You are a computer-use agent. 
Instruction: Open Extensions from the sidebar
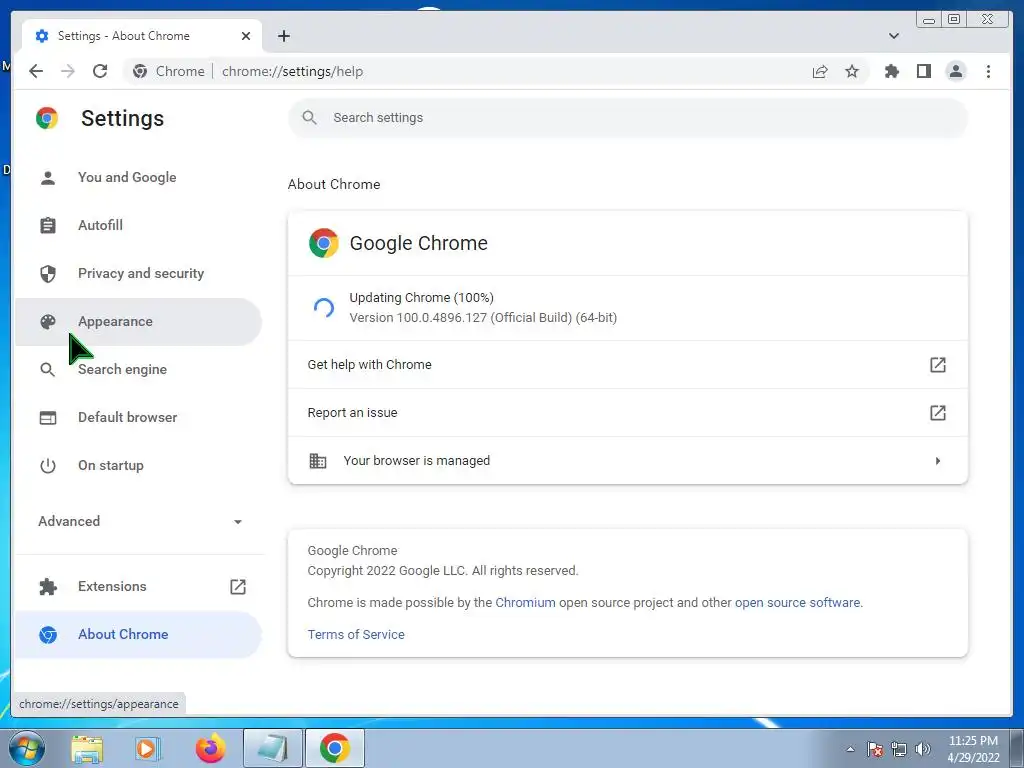pyautogui.click(x=138, y=586)
